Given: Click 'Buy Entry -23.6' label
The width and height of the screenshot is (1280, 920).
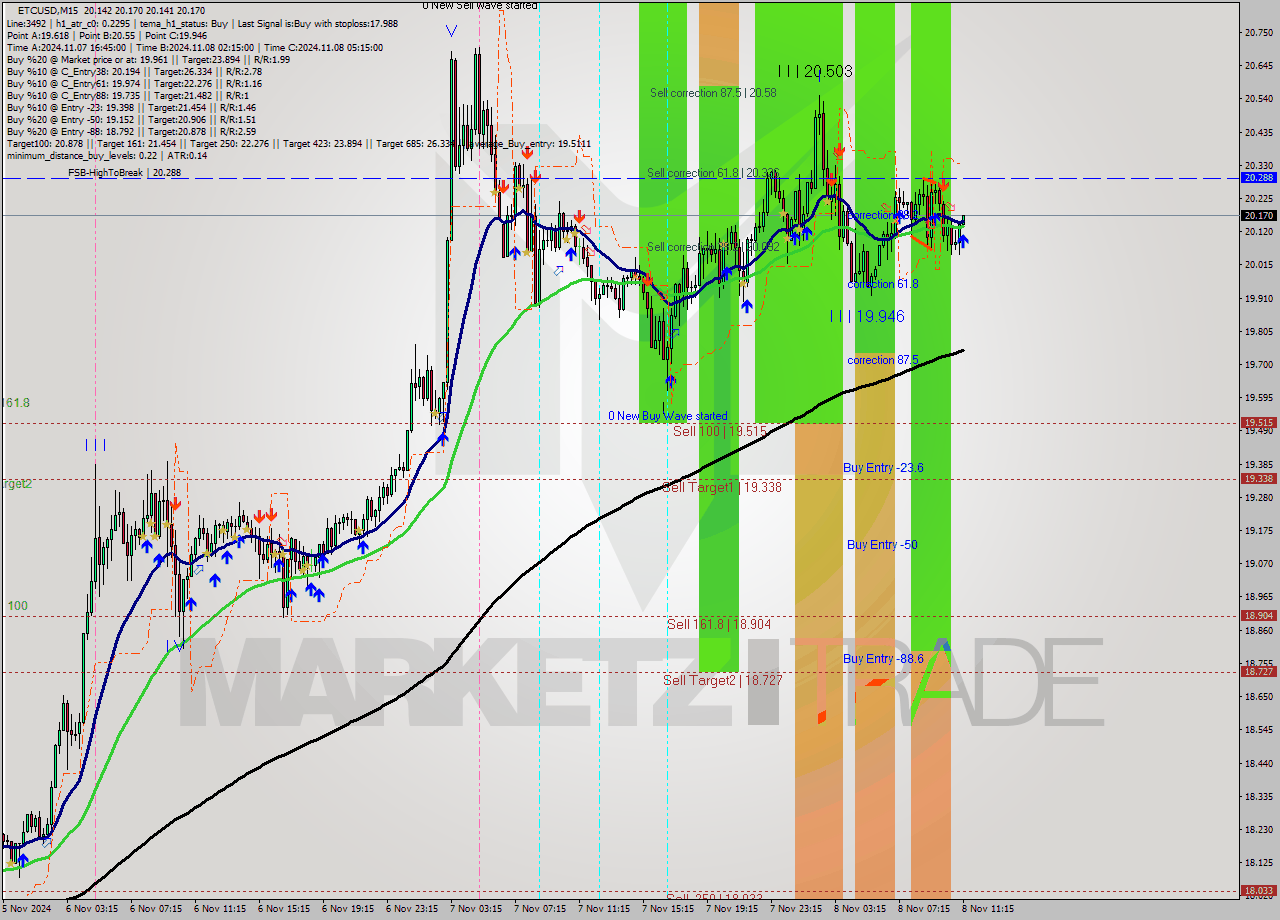Looking at the screenshot, I should click(x=883, y=468).
